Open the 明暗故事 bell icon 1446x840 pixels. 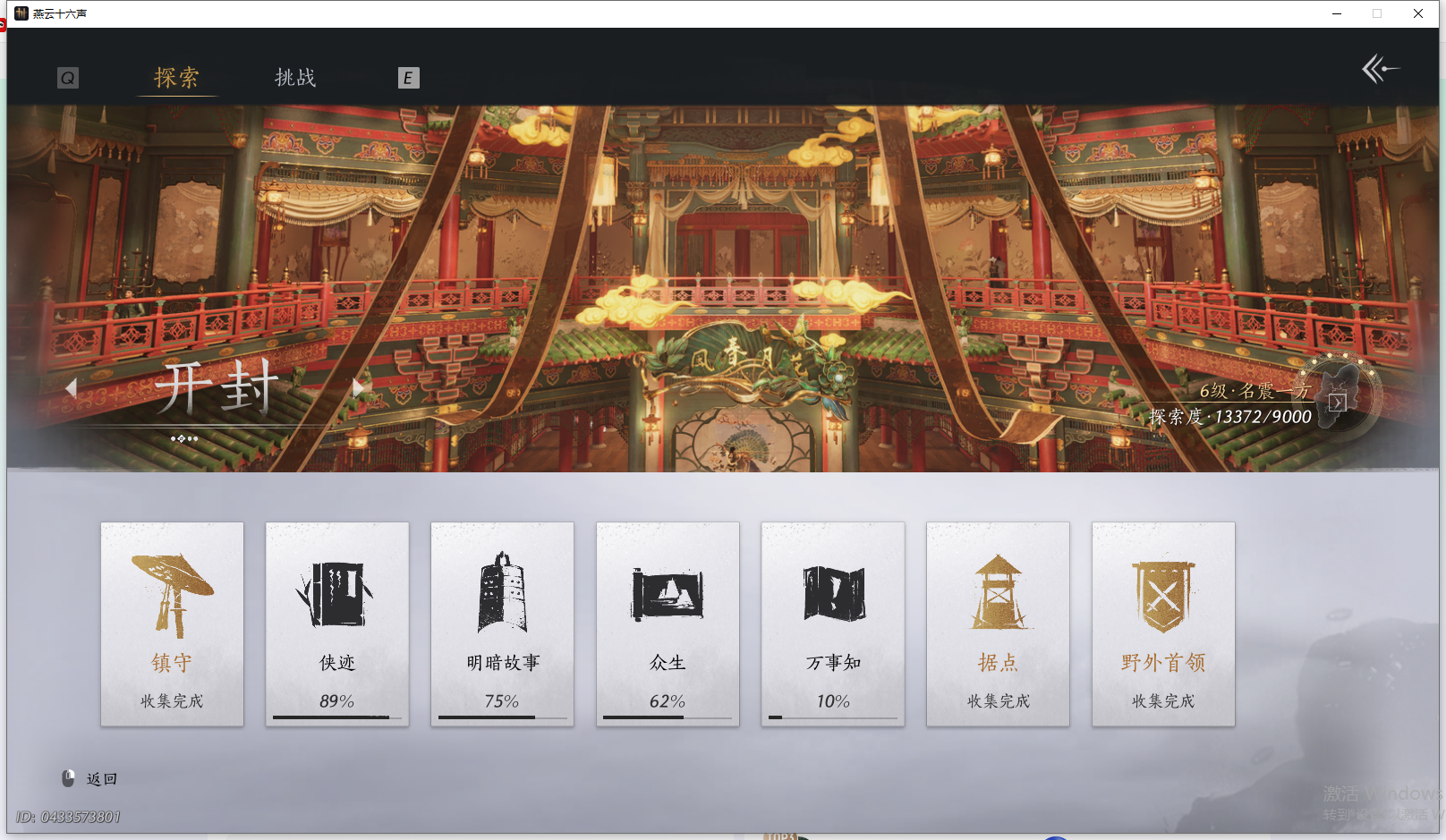(x=502, y=590)
